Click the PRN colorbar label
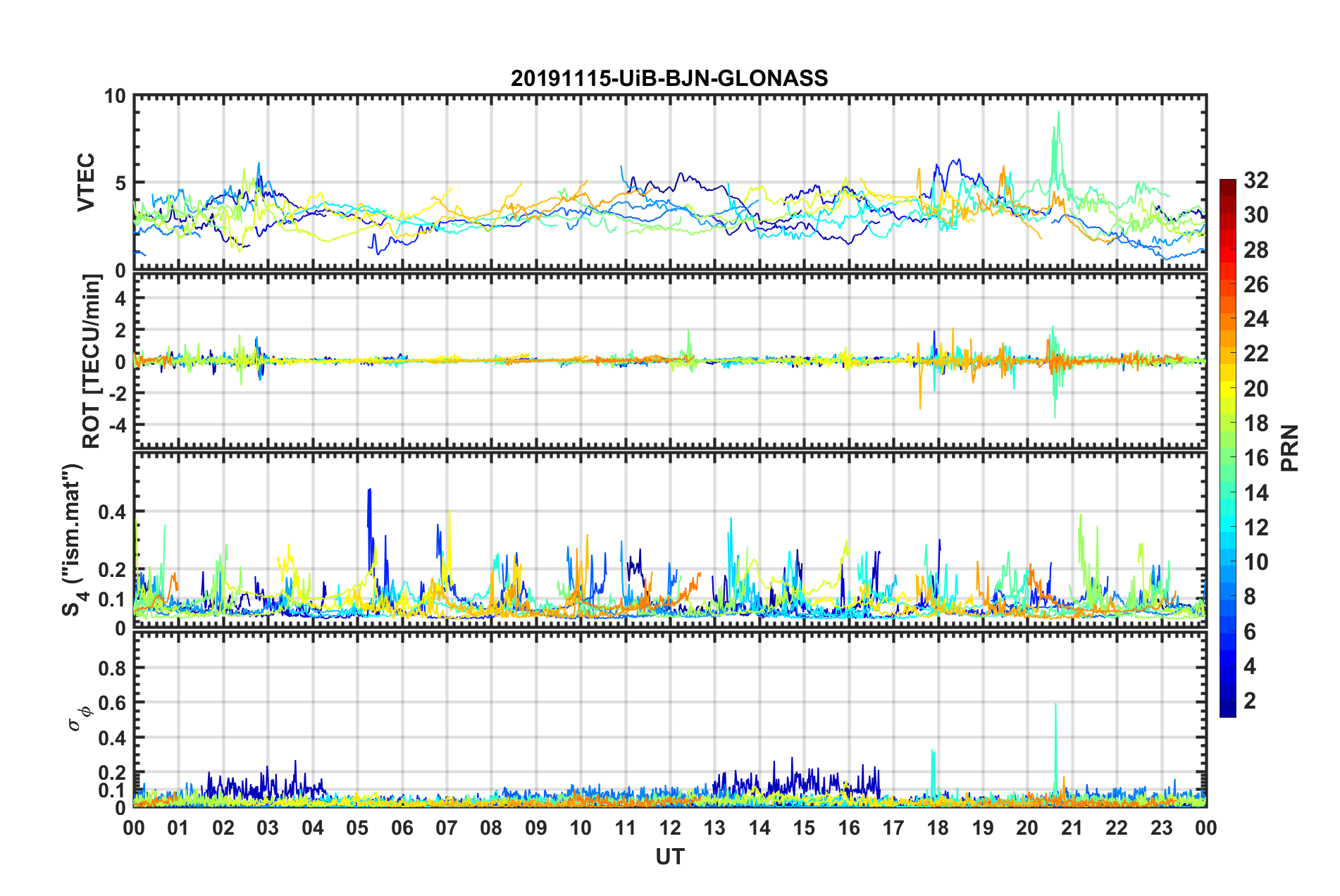This screenshot has height=896, width=1340. point(1290,448)
